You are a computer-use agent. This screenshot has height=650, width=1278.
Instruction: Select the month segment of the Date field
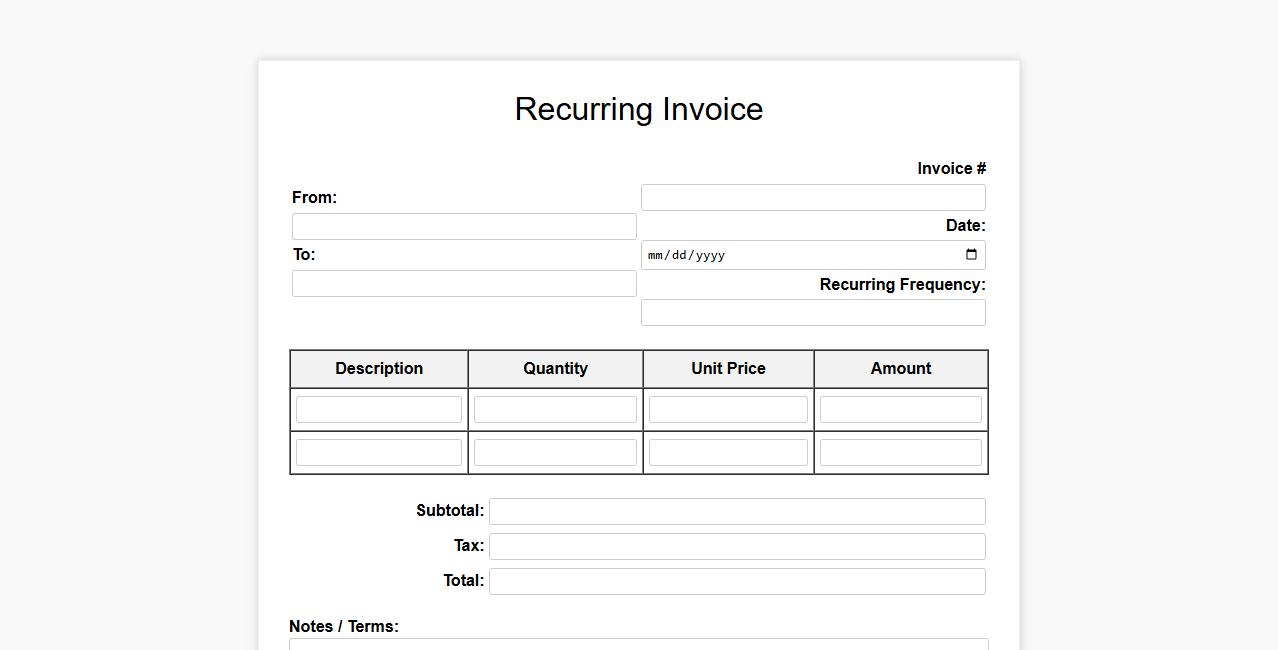point(655,255)
